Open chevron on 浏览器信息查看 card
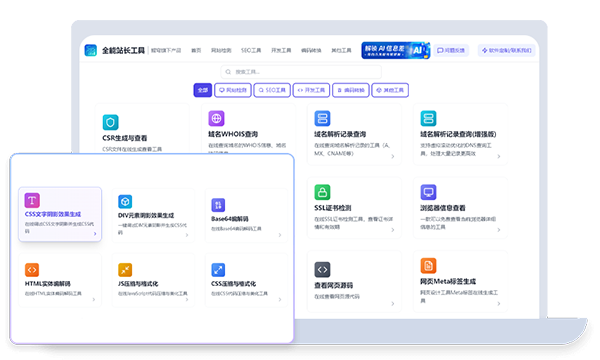The height and width of the screenshot is (360, 600). point(499,230)
